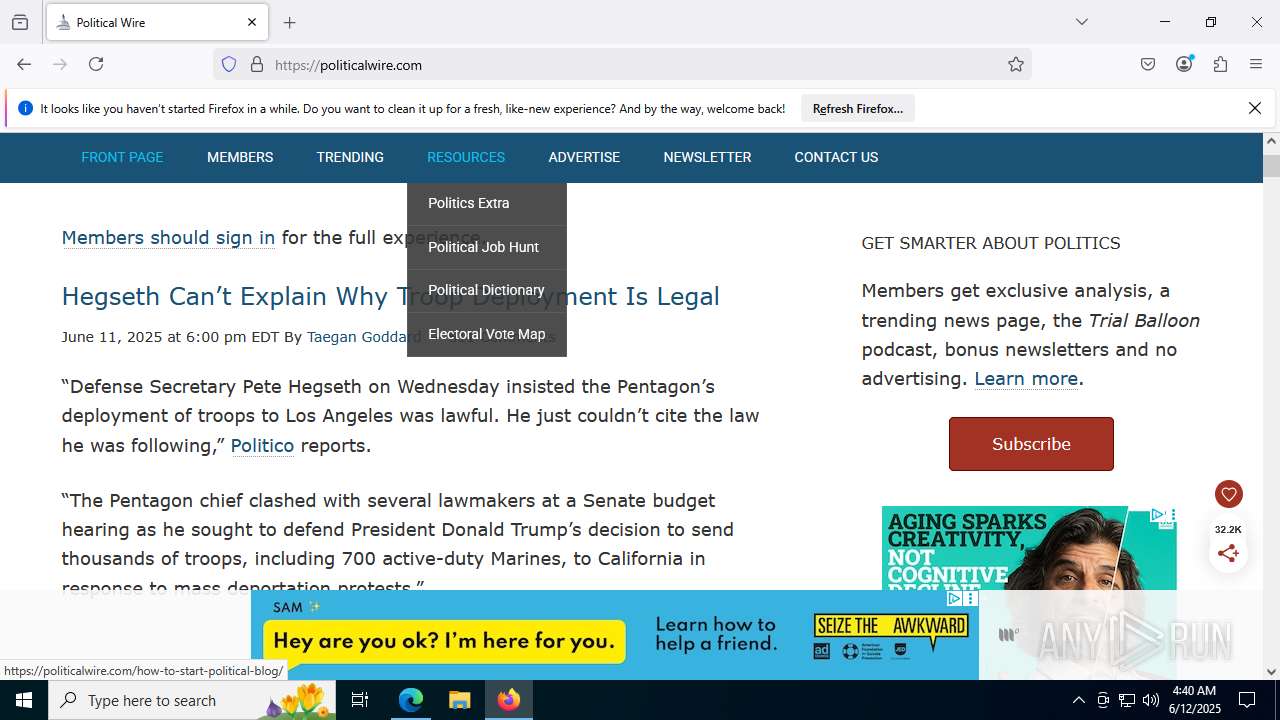Click the page scrollbar up arrow
This screenshot has width=1280, height=720.
(x=1271, y=141)
